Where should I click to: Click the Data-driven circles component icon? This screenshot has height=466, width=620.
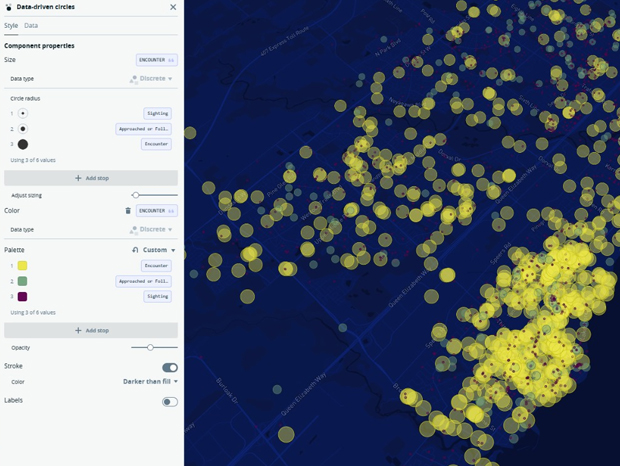tap(8, 7)
